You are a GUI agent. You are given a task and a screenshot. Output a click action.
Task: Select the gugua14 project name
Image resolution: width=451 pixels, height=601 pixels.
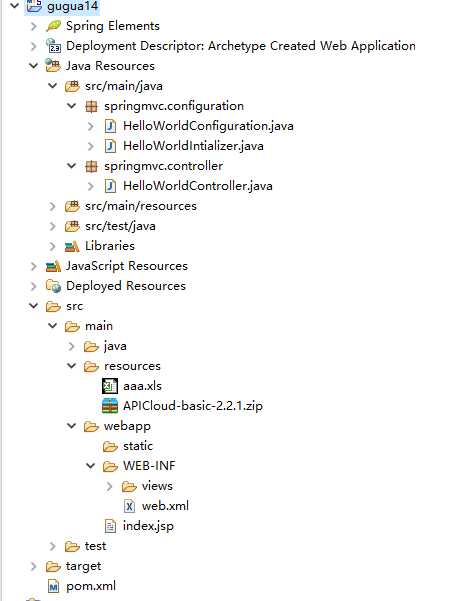click(72, 7)
